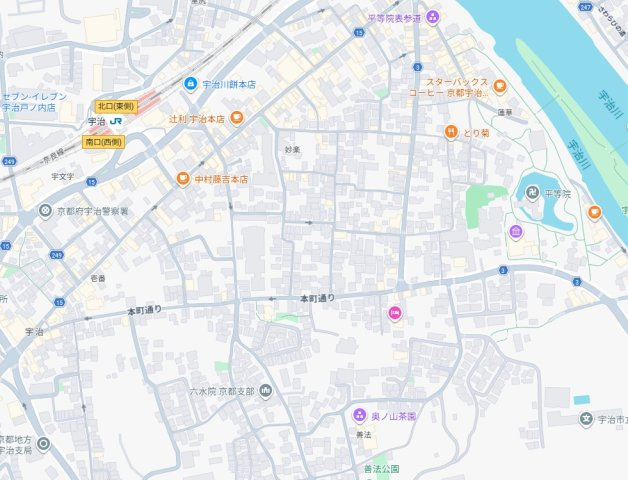Open the 中村藤吉本店 text label

pos(221,179)
